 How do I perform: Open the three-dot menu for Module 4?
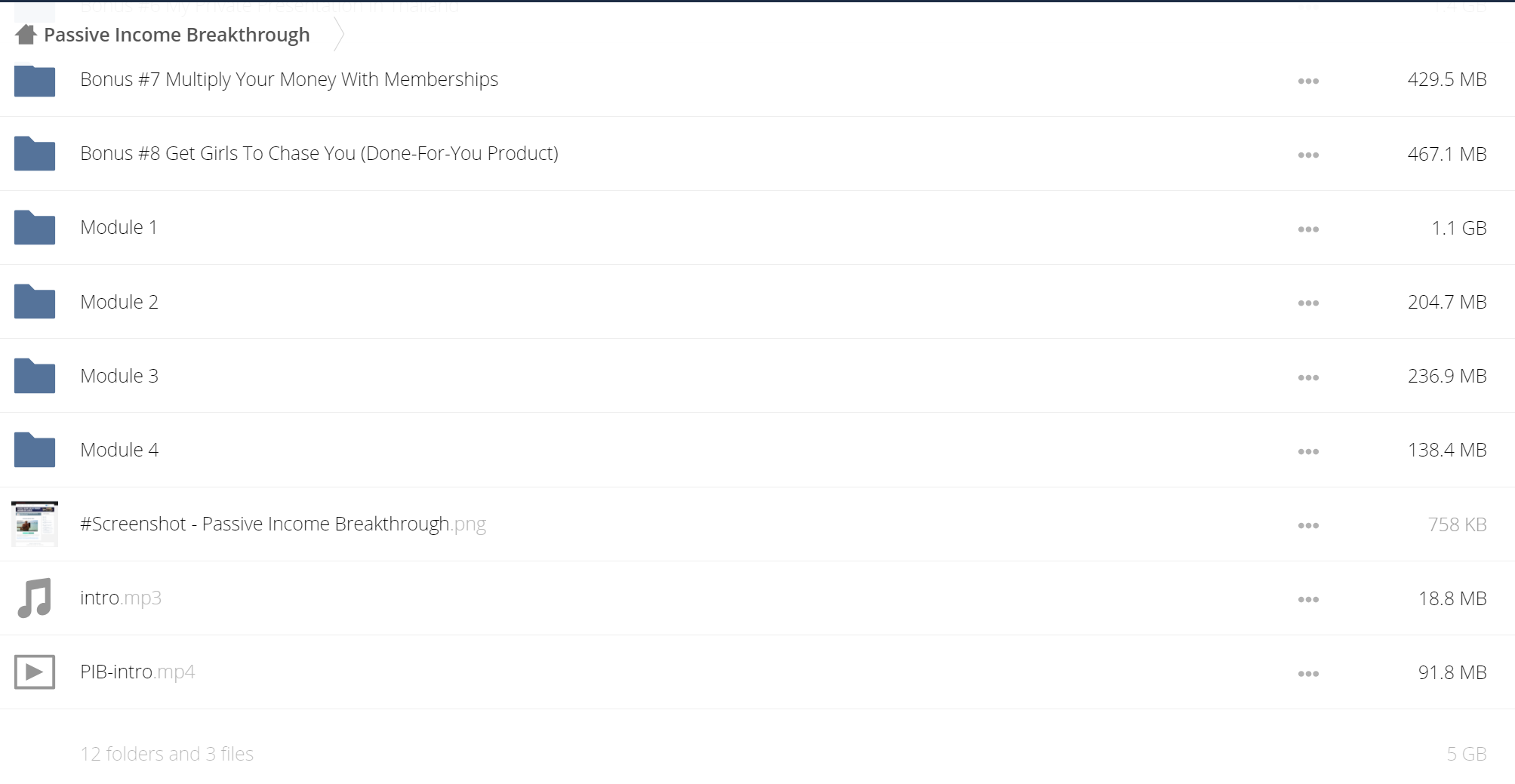click(x=1308, y=451)
